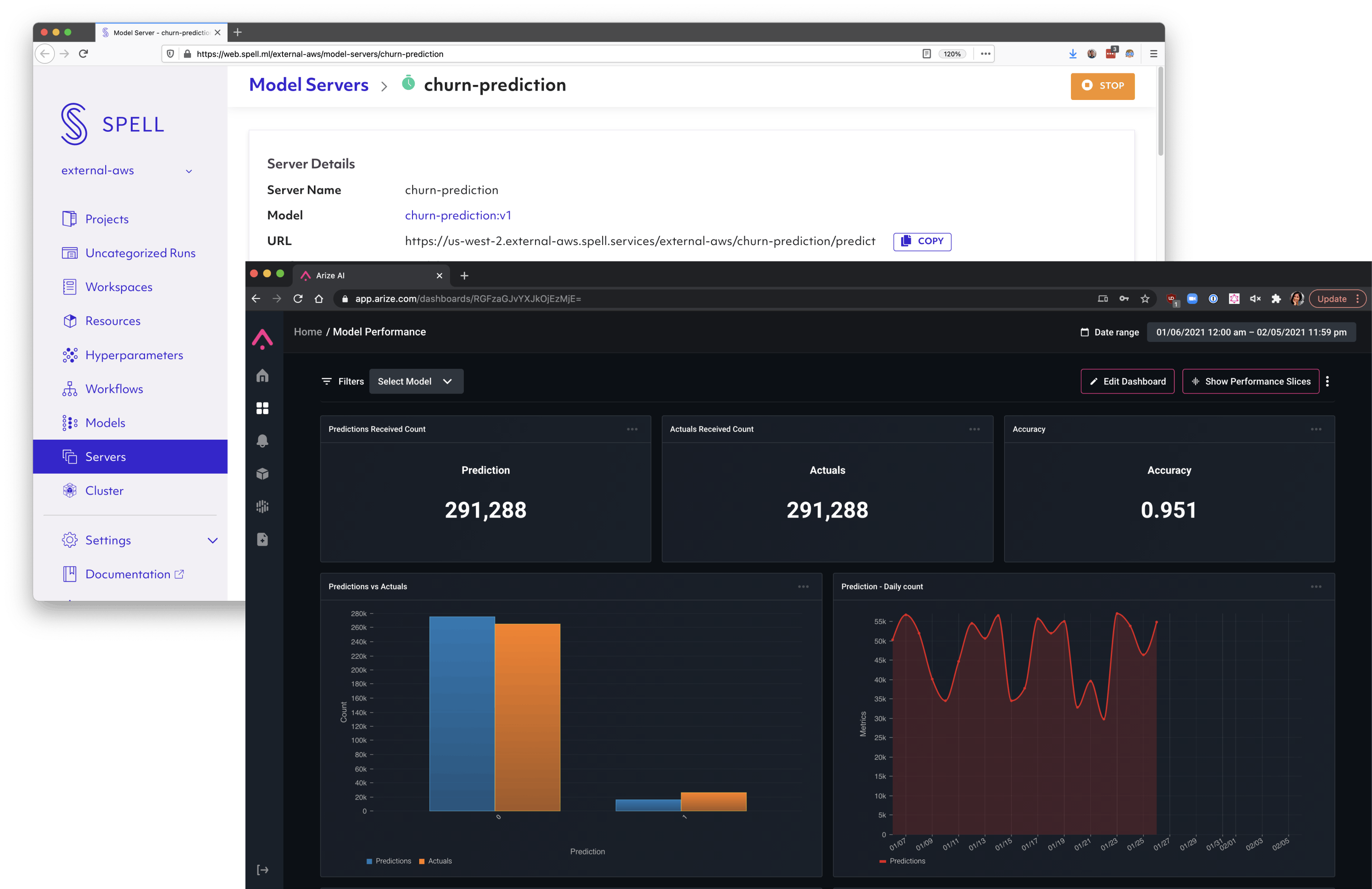1372x889 pixels.
Task: Open the monitors bell icon in Arize sidebar
Action: (262, 441)
